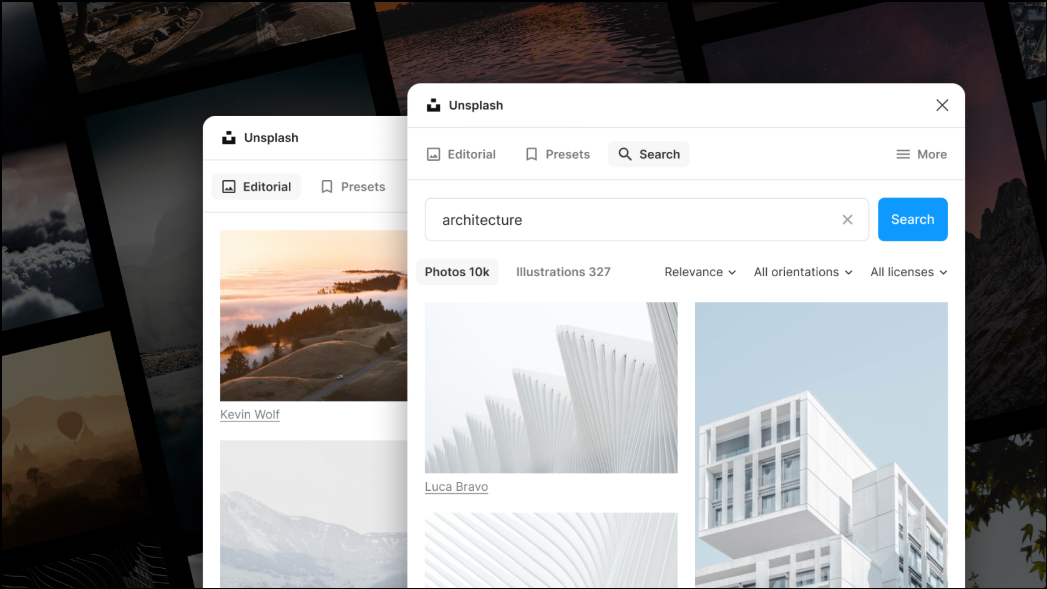Open the Presets tab in front window
1047x589 pixels.
coord(558,154)
